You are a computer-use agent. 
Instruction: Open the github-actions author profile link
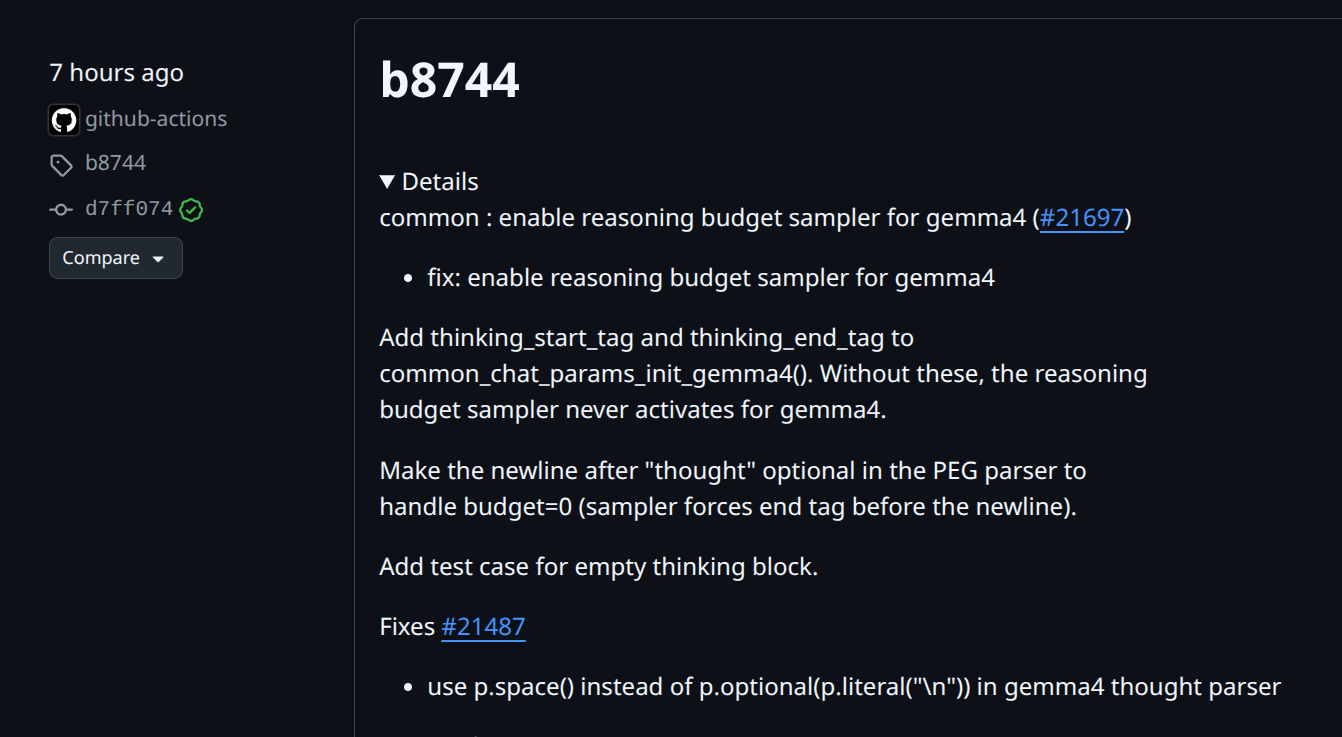[156, 119]
